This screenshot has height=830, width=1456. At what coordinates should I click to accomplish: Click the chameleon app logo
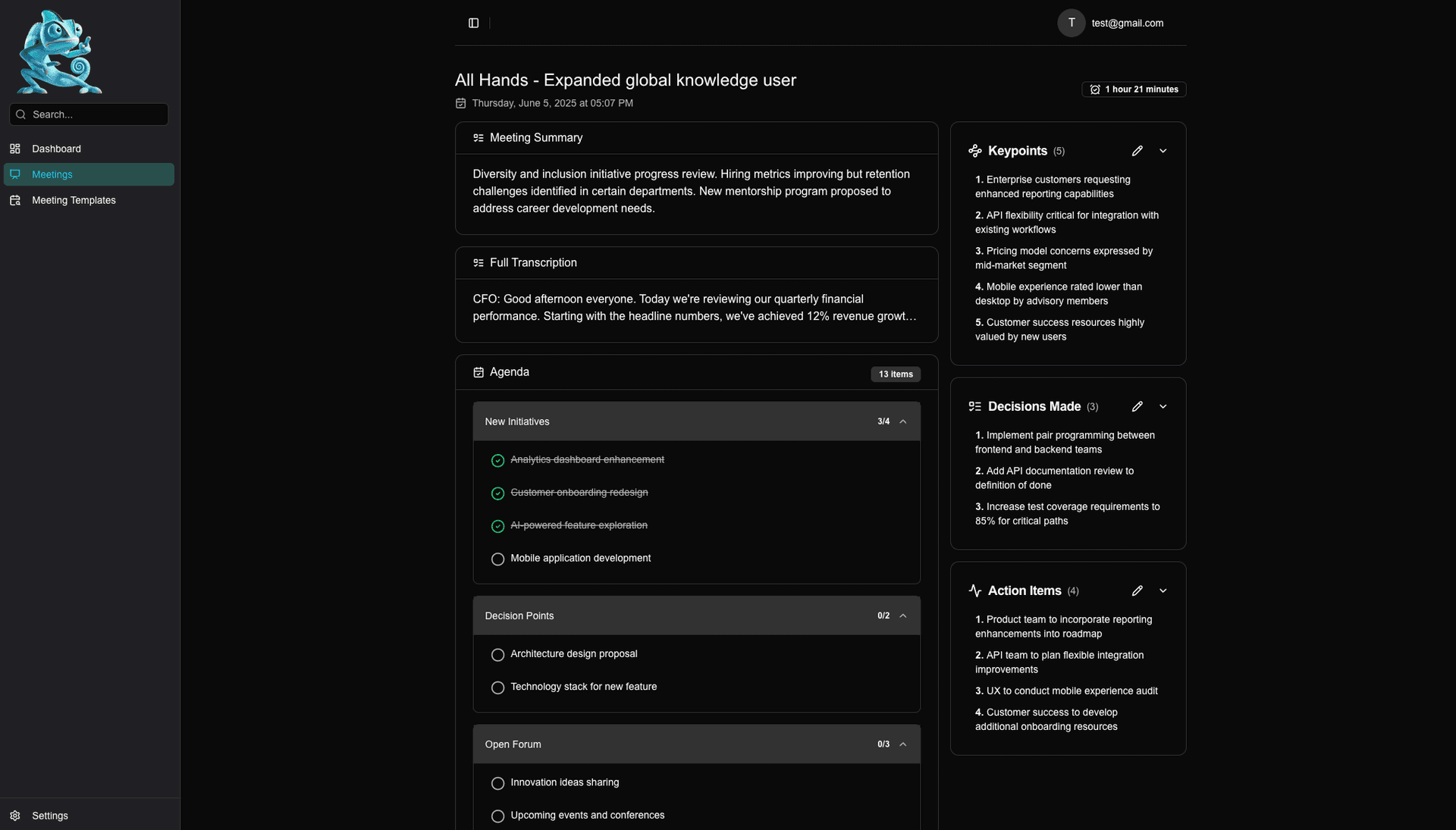pos(59,52)
